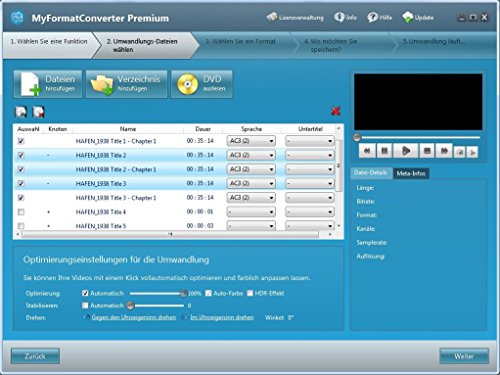The height and width of the screenshot is (375, 500).
Task: Click the play button in the player
Action: click(405, 151)
